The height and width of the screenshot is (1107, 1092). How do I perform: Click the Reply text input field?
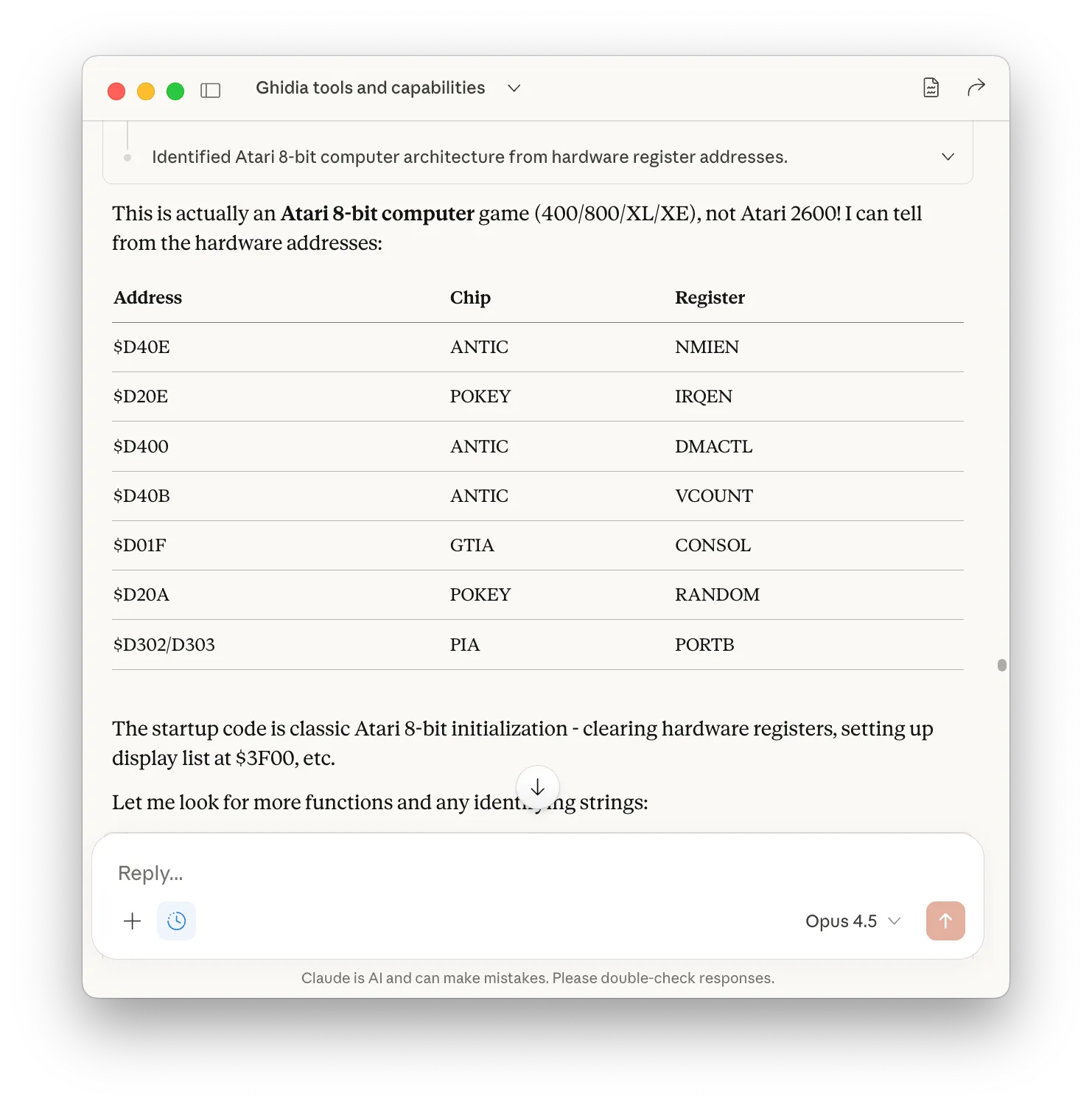[516, 873]
